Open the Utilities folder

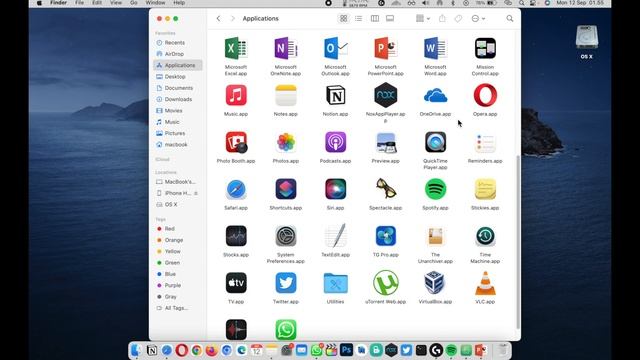[x=336, y=283]
